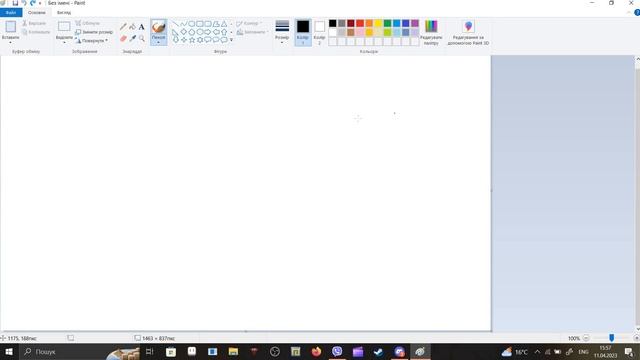Click the ENG language indicator
640x360 pixels.
coord(584,352)
